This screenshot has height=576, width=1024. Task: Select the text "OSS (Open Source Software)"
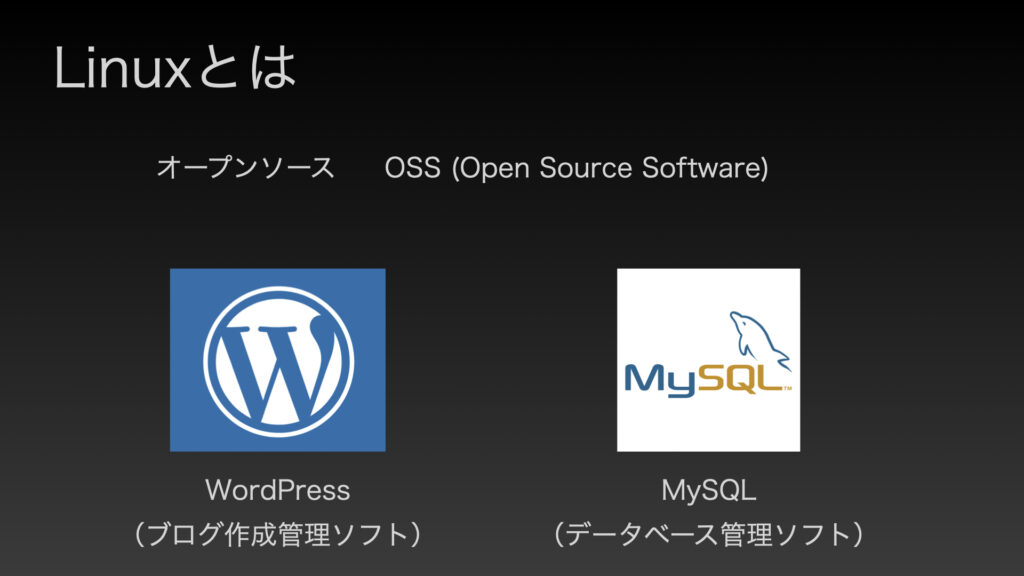[x=576, y=168]
